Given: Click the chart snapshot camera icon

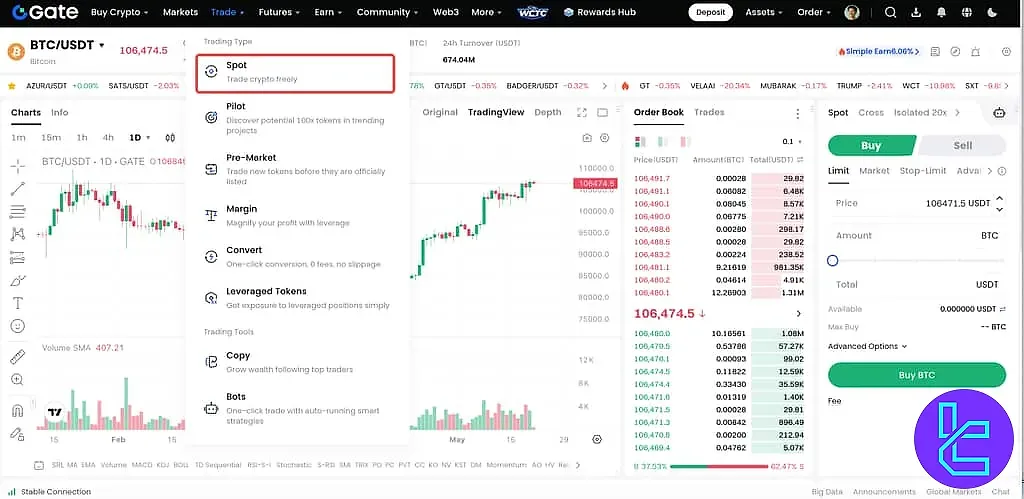Looking at the screenshot, I should pos(585,139).
